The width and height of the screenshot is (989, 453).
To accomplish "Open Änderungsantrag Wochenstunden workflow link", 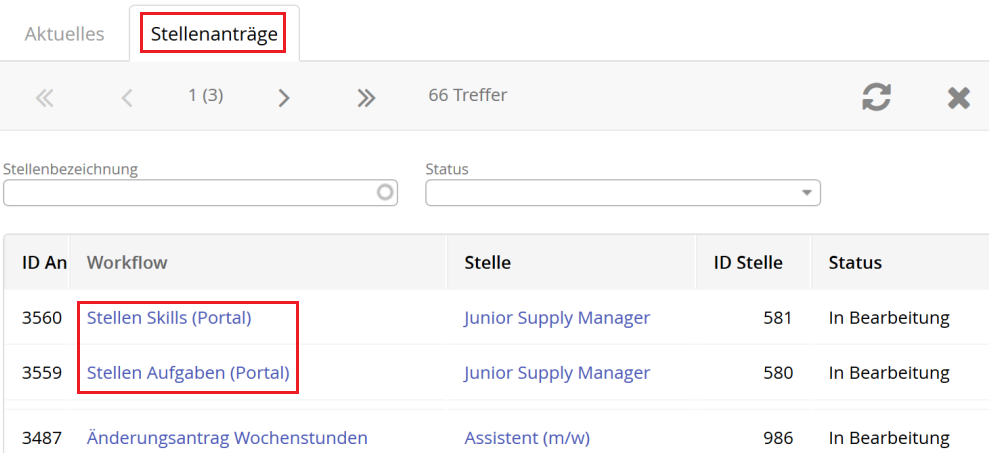I will 227,438.
